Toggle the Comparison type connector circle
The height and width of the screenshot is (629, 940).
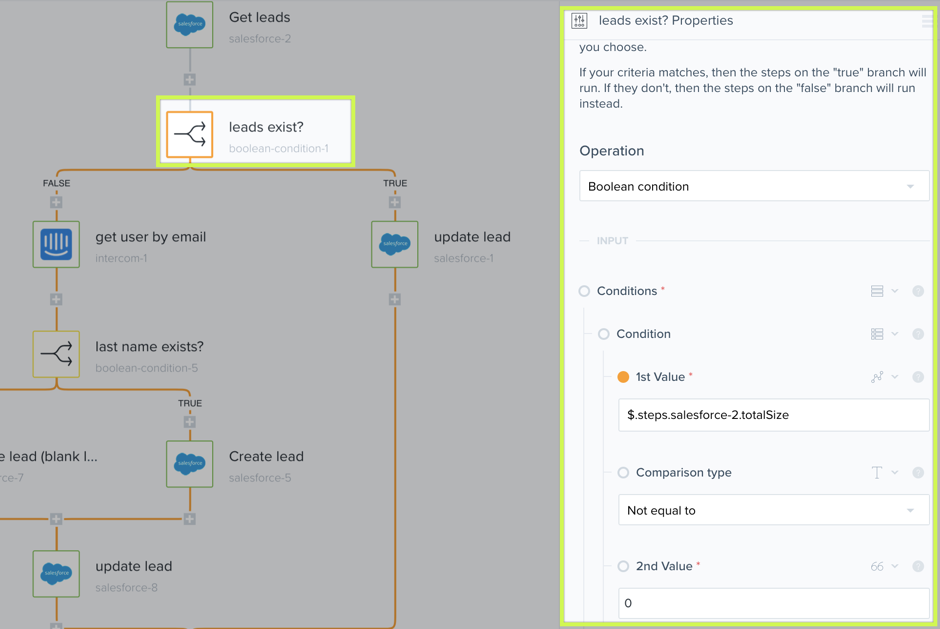pos(623,472)
